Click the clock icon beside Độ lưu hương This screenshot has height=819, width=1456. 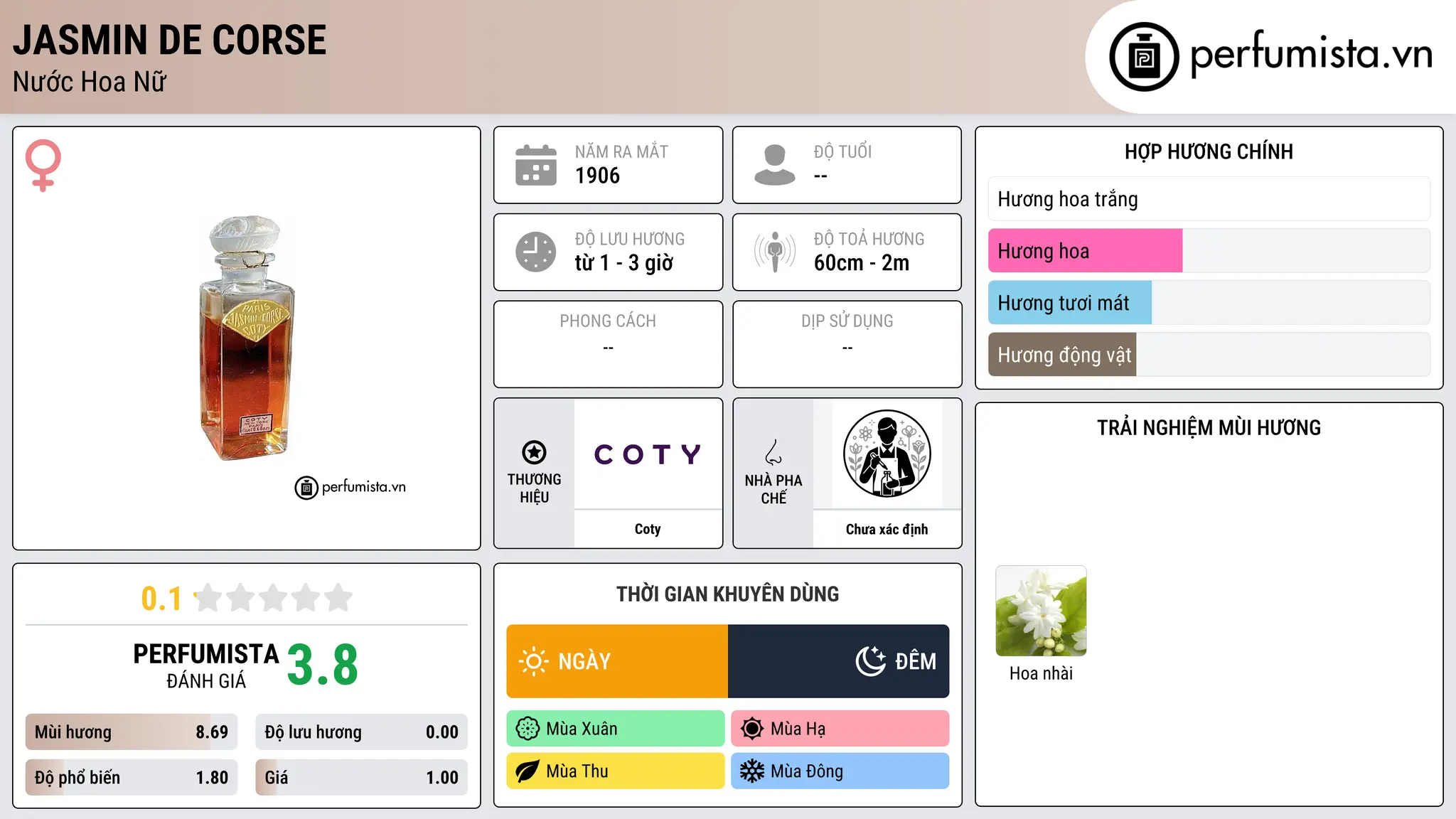tap(536, 252)
